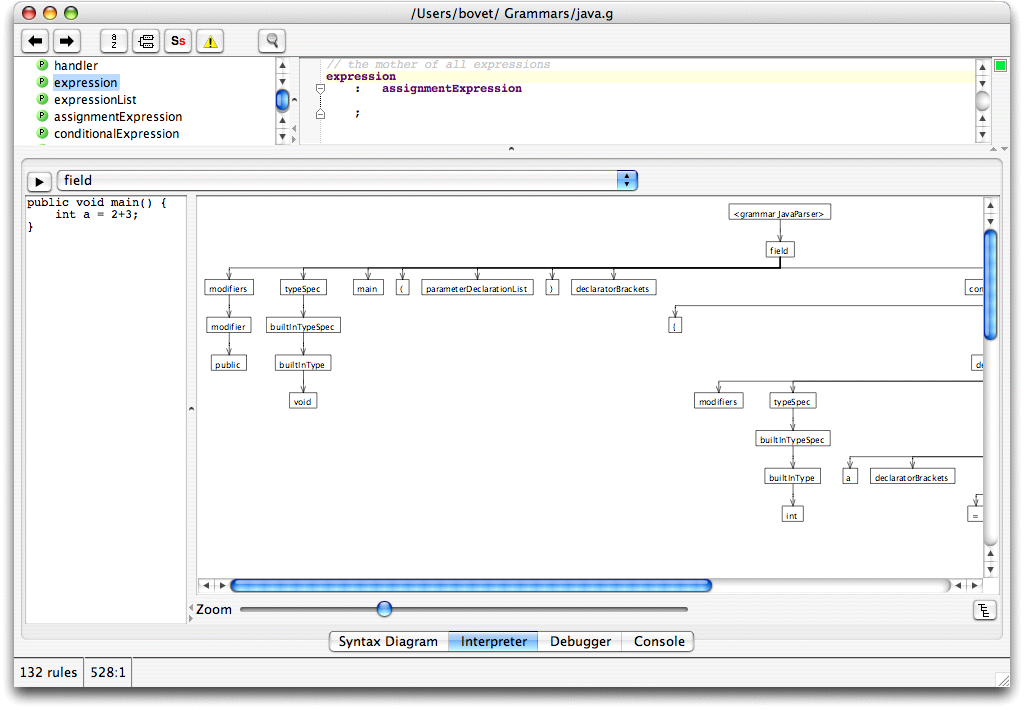Click the syntax diagram toolbar icon
The width and height of the screenshot is (1024, 710).
tap(146, 41)
